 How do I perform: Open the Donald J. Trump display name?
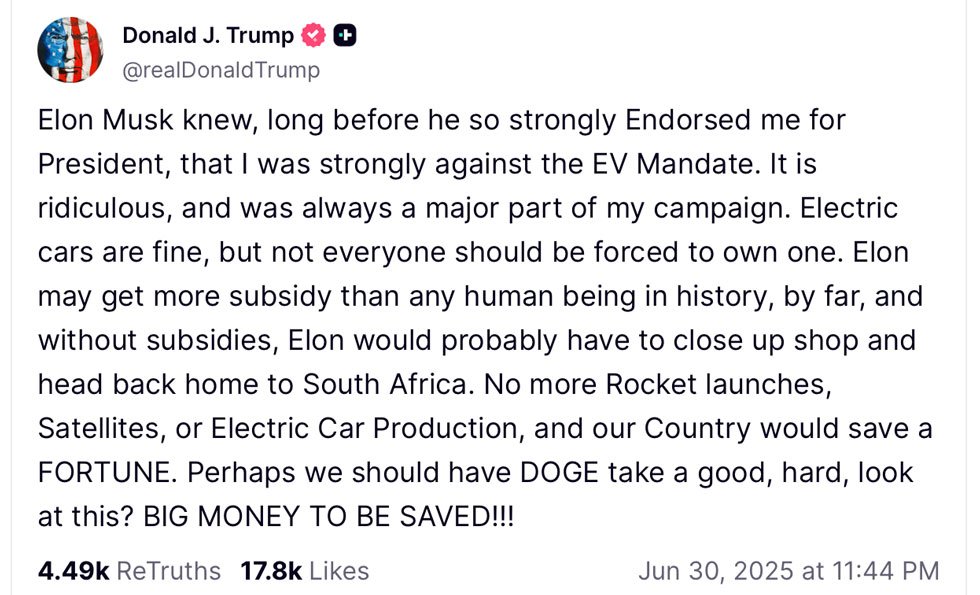pyautogui.click(x=208, y=35)
